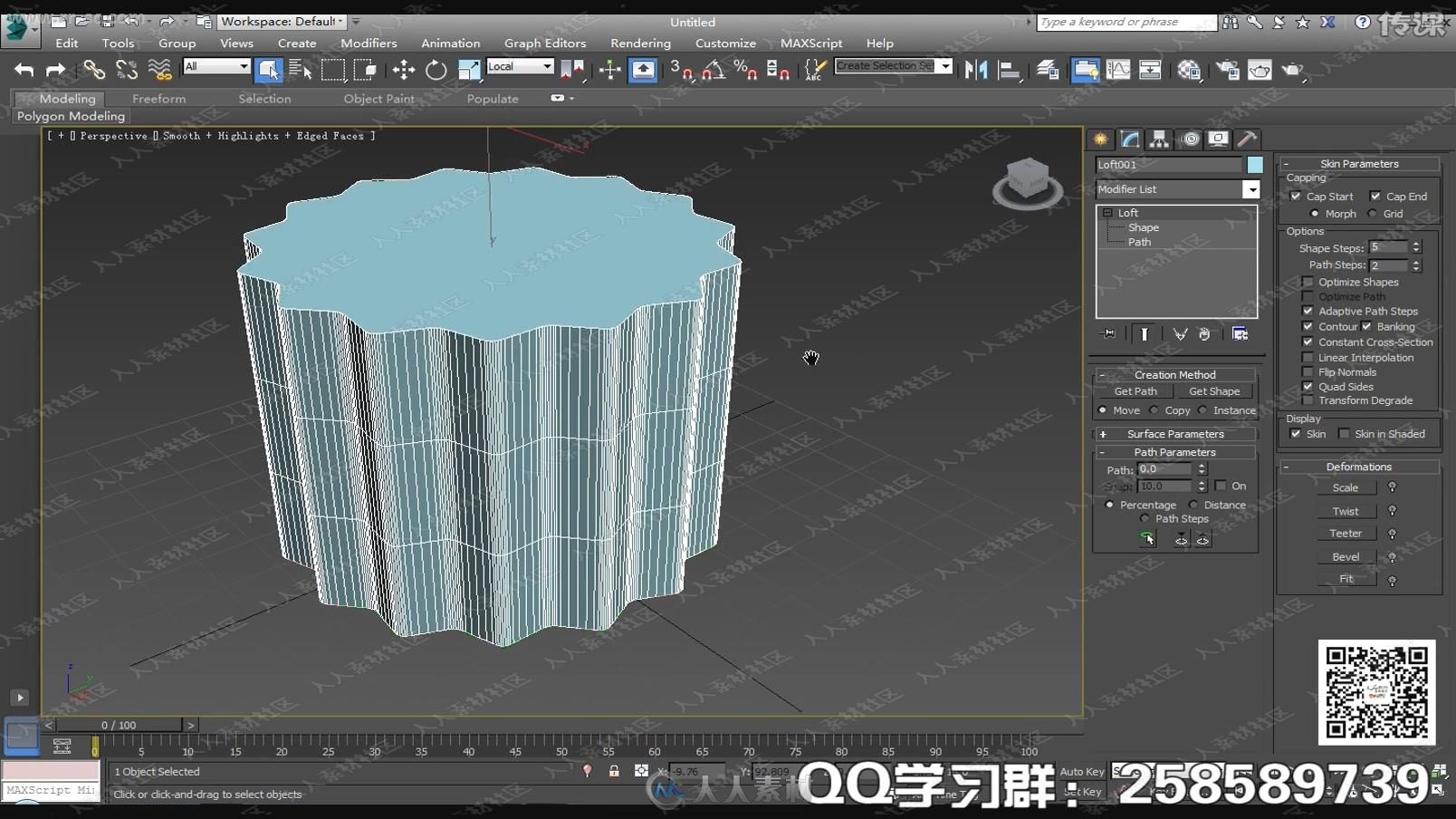This screenshot has width=1456, height=819.
Task: Toggle Window/Crossing selection mode
Action: [365, 70]
